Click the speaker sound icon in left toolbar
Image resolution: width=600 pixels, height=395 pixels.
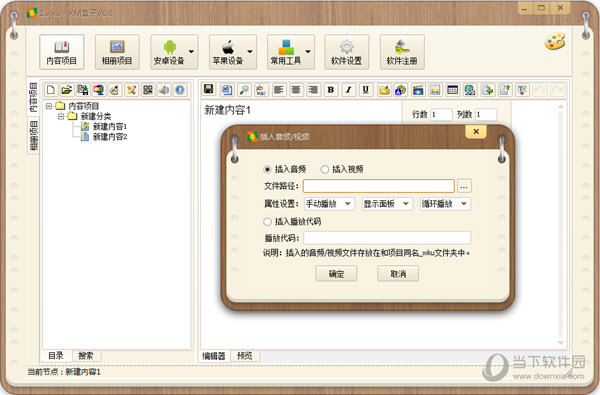pyautogui.click(x=164, y=90)
